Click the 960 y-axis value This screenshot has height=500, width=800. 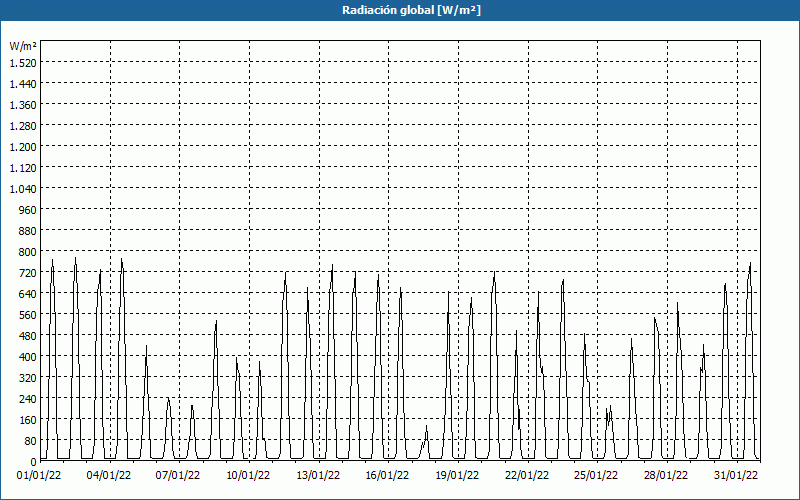point(28,210)
